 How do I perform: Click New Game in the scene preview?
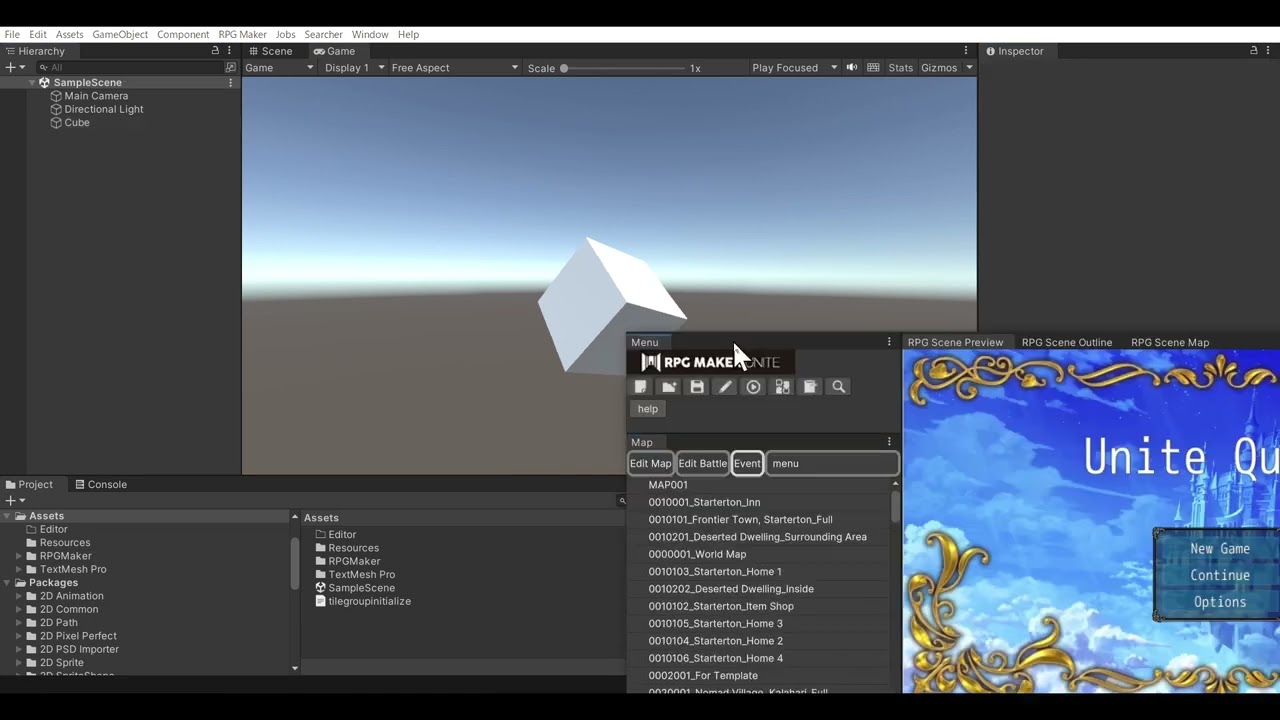(x=1220, y=549)
